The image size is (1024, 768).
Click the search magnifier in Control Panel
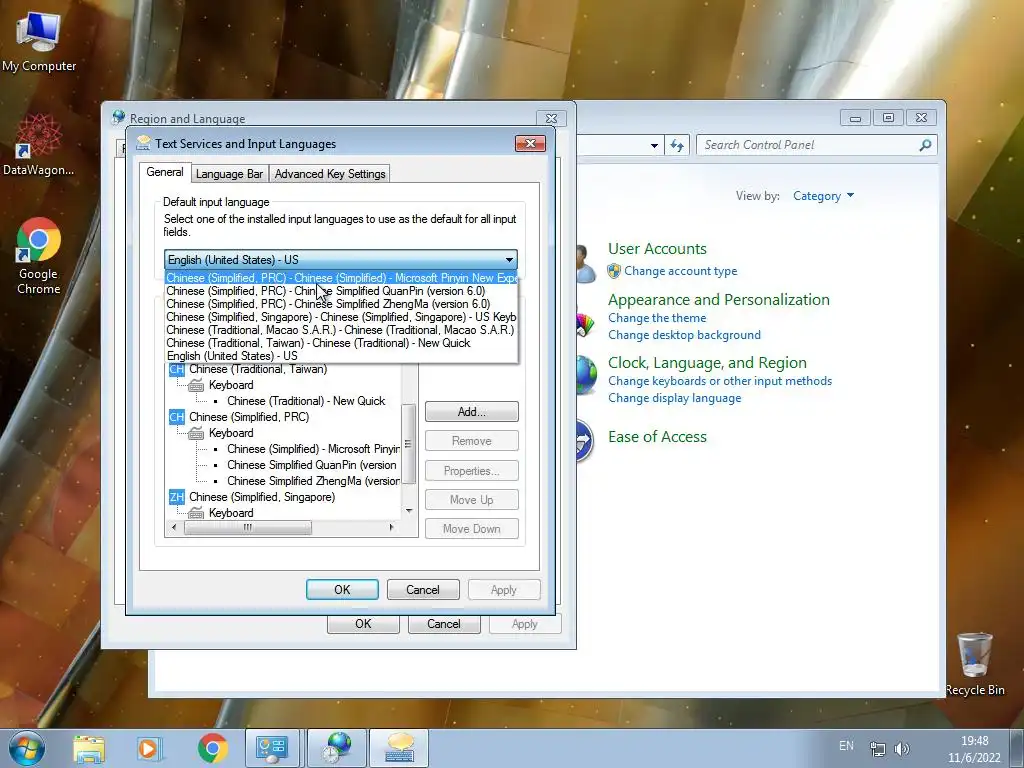[925, 145]
